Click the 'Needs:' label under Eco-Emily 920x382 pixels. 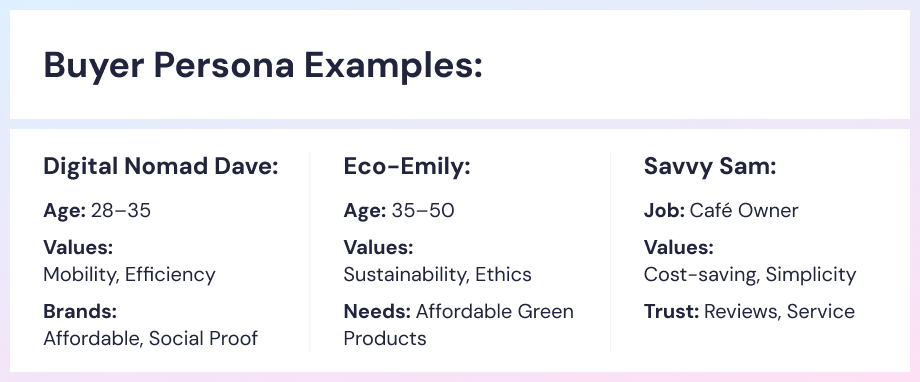(377, 311)
